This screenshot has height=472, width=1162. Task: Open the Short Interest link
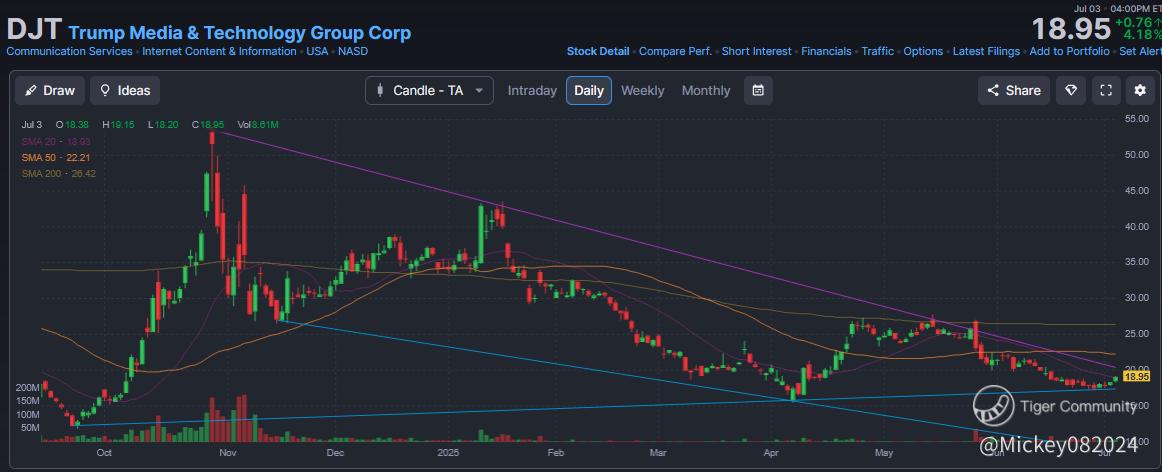coord(757,51)
